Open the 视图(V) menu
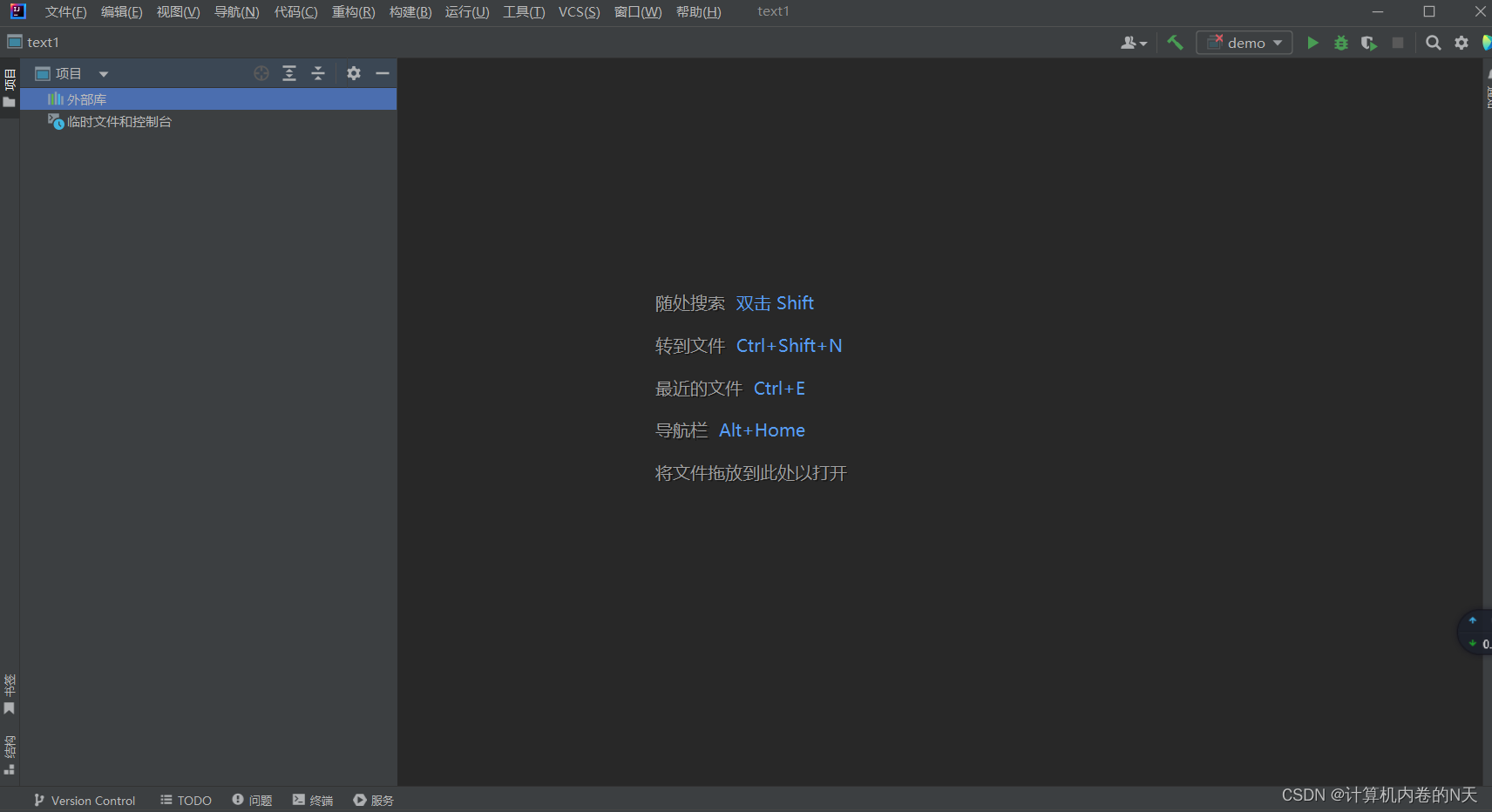This screenshot has width=1492, height=812. tap(178, 12)
